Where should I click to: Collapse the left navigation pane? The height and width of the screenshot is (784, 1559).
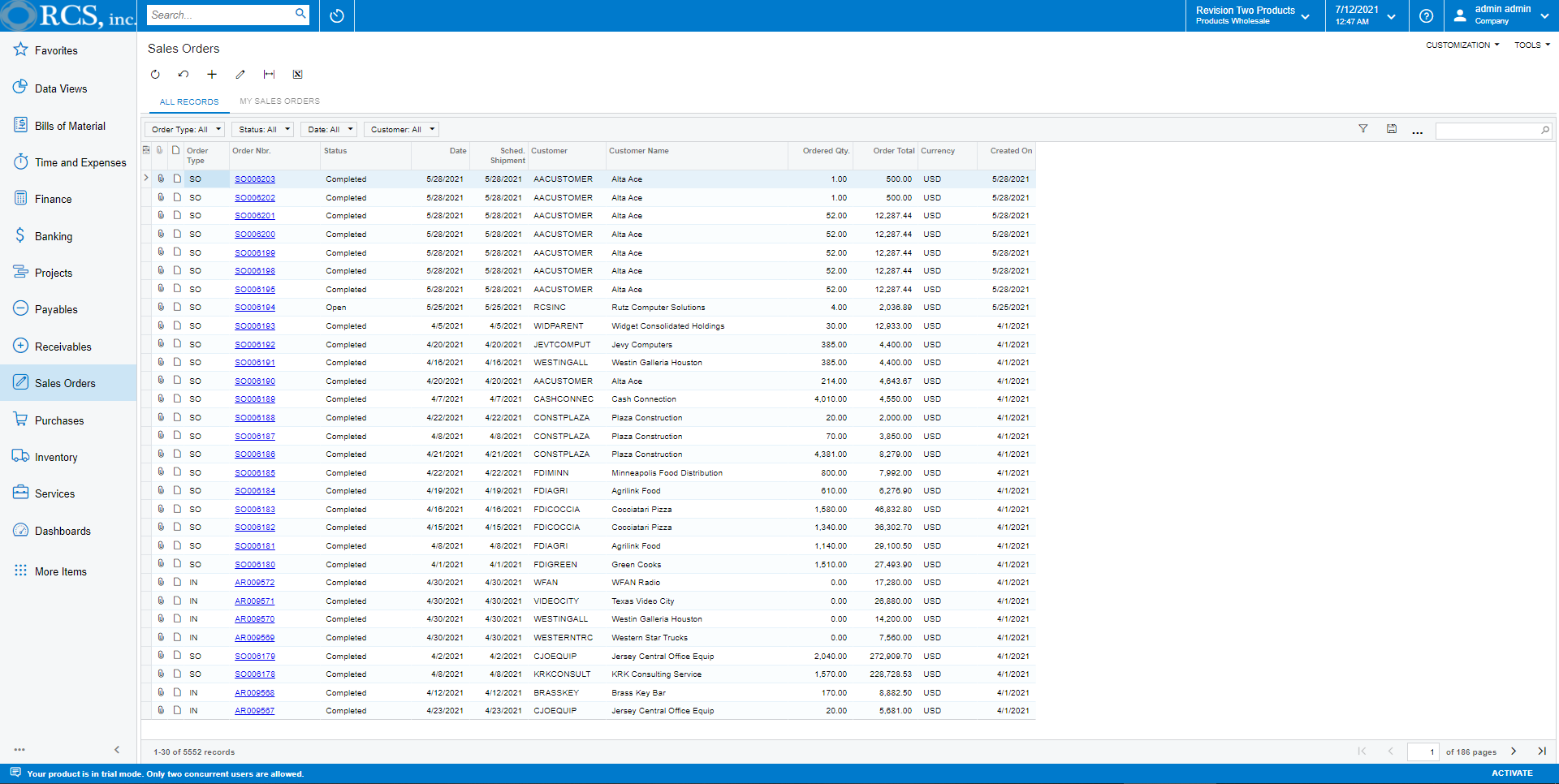click(x=117, y=750)
